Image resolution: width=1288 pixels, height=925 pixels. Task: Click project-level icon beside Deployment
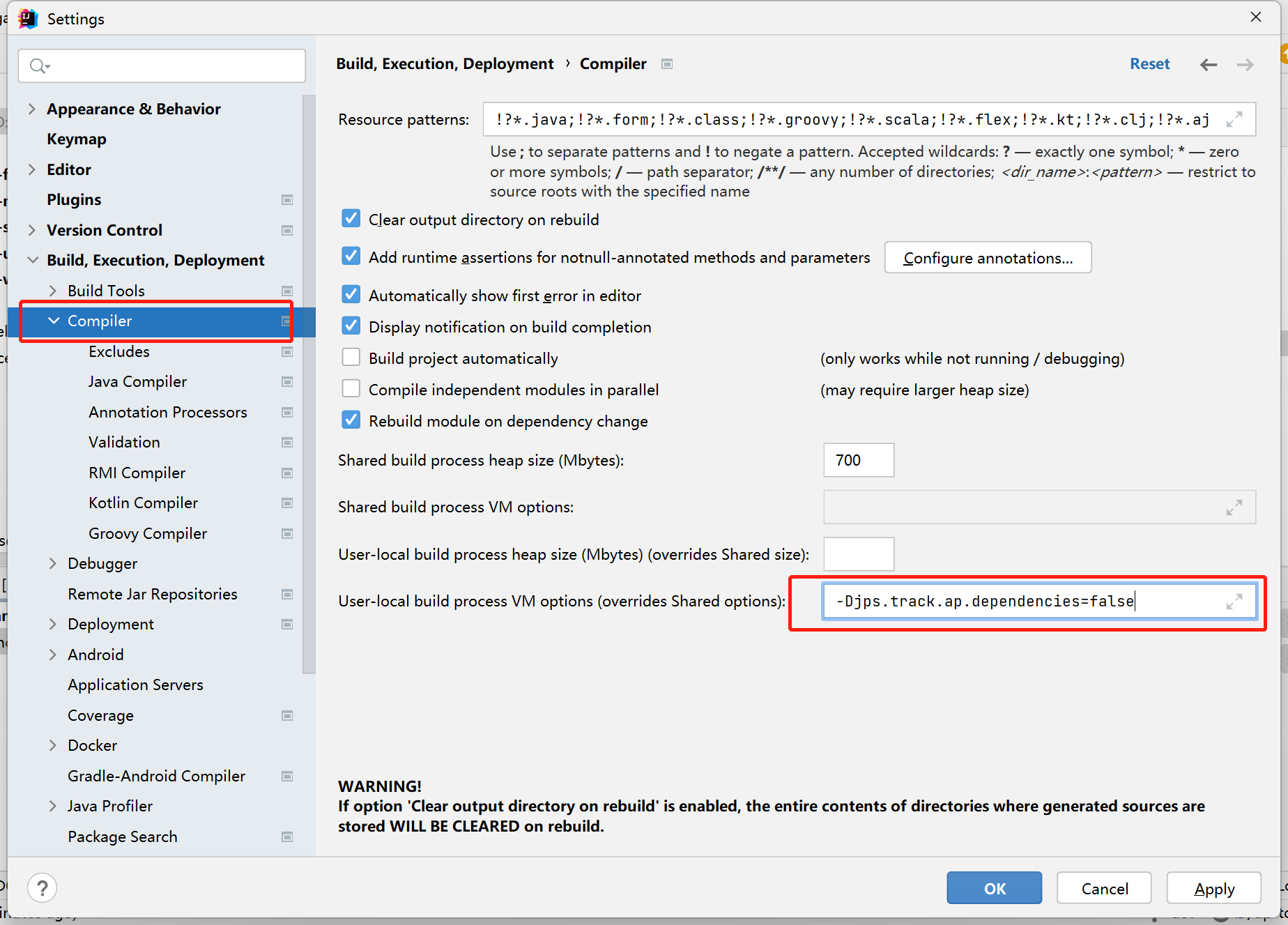(x=287, y=625)
